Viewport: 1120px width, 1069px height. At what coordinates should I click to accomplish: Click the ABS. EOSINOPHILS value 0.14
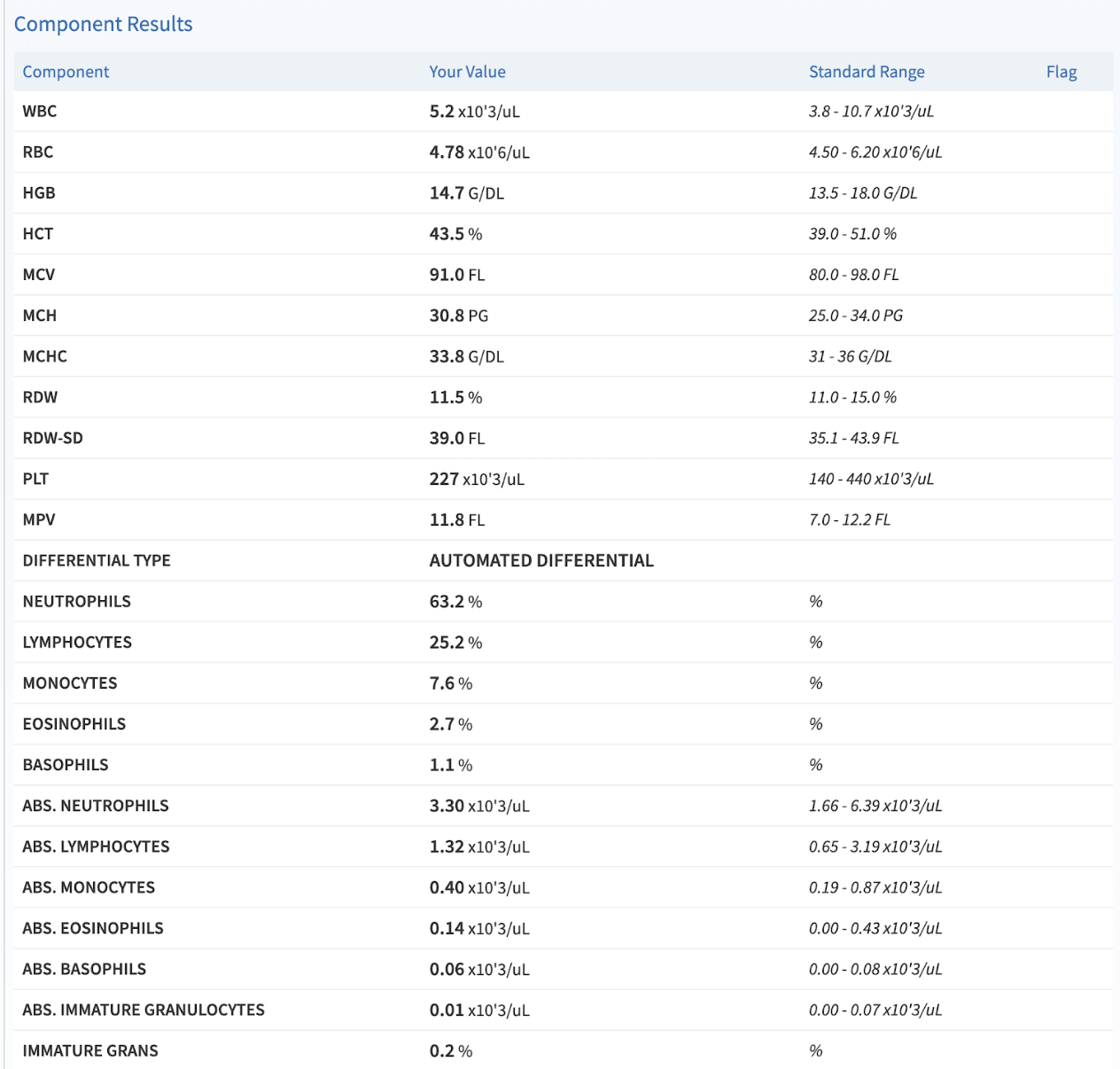[x=479, y=927]
